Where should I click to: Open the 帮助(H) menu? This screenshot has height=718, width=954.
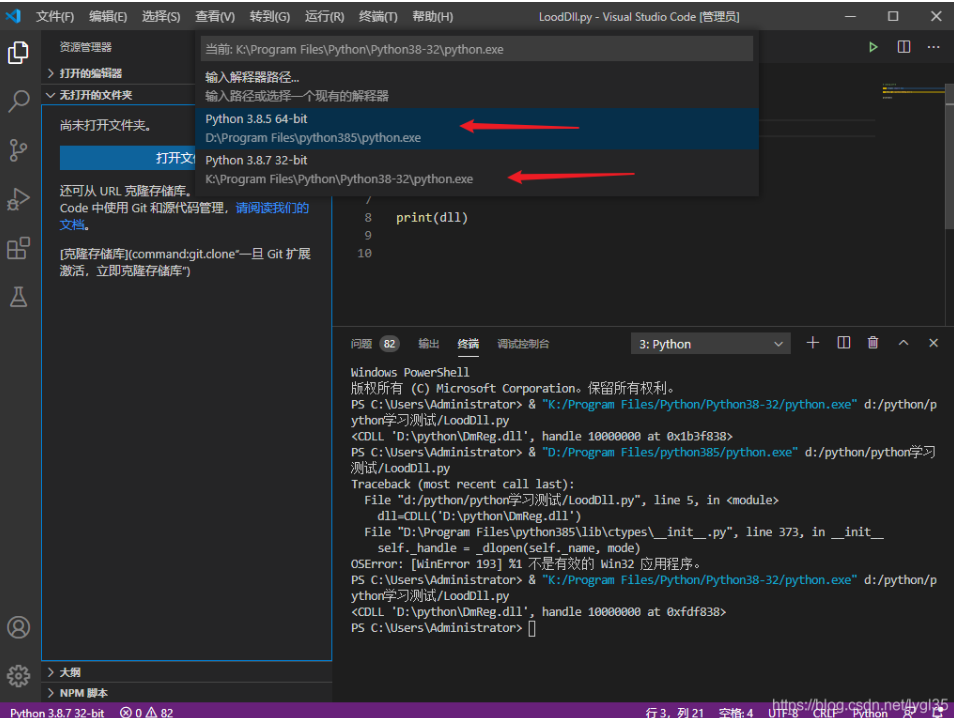[433, 16]
